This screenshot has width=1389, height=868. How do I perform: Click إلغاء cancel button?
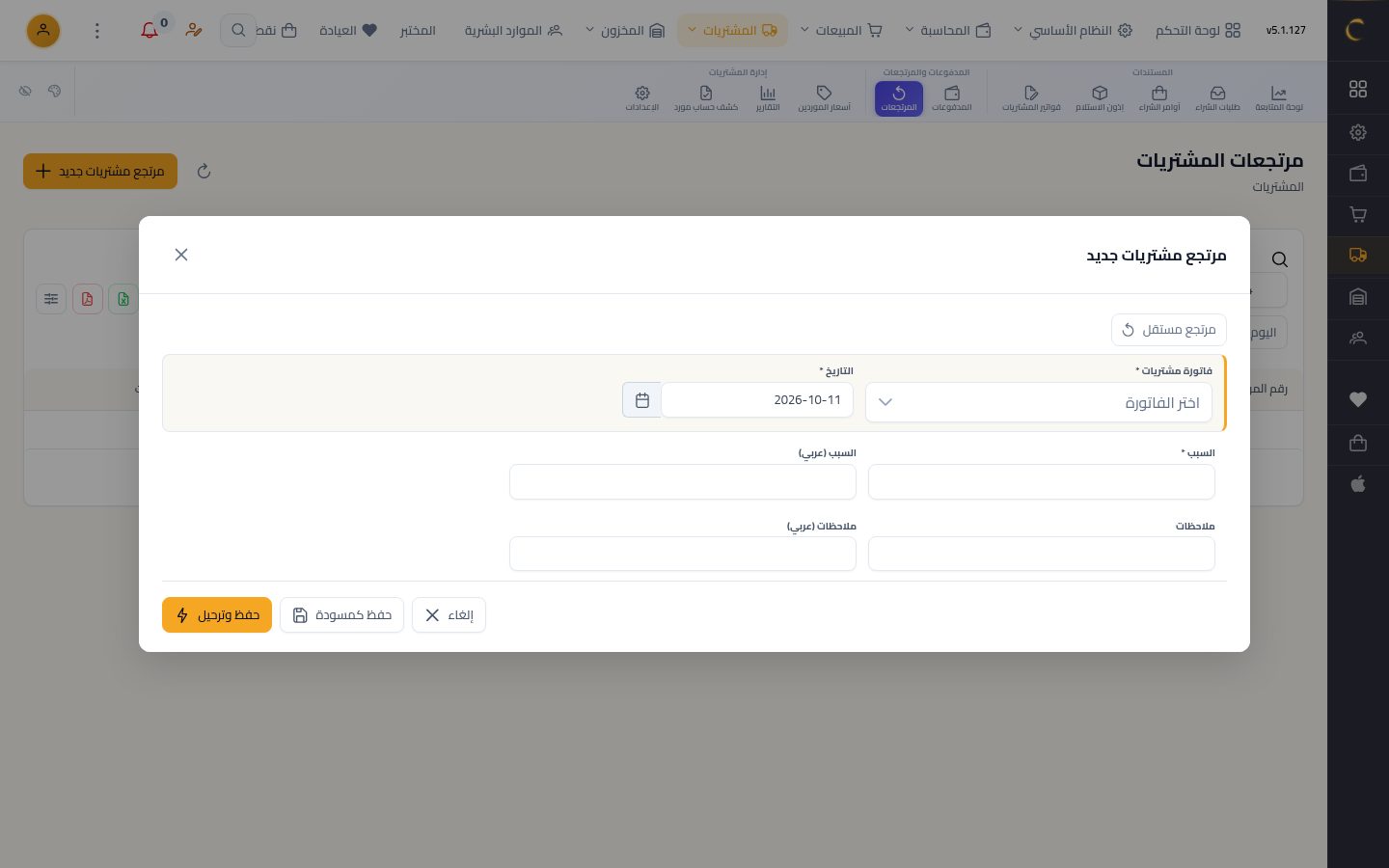pyautogui.click(x=449, y=615)
